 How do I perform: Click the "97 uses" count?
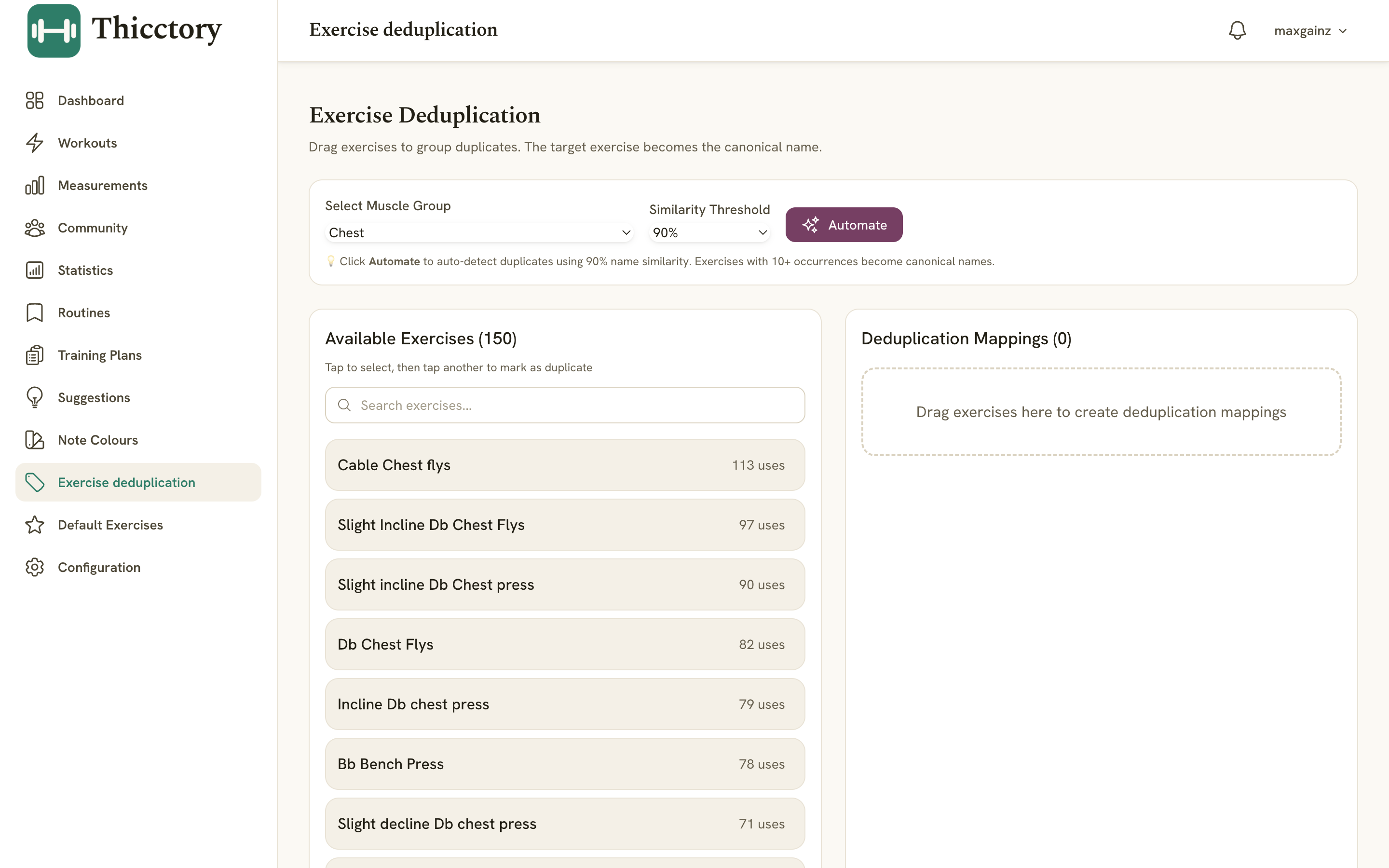point(762,525)
